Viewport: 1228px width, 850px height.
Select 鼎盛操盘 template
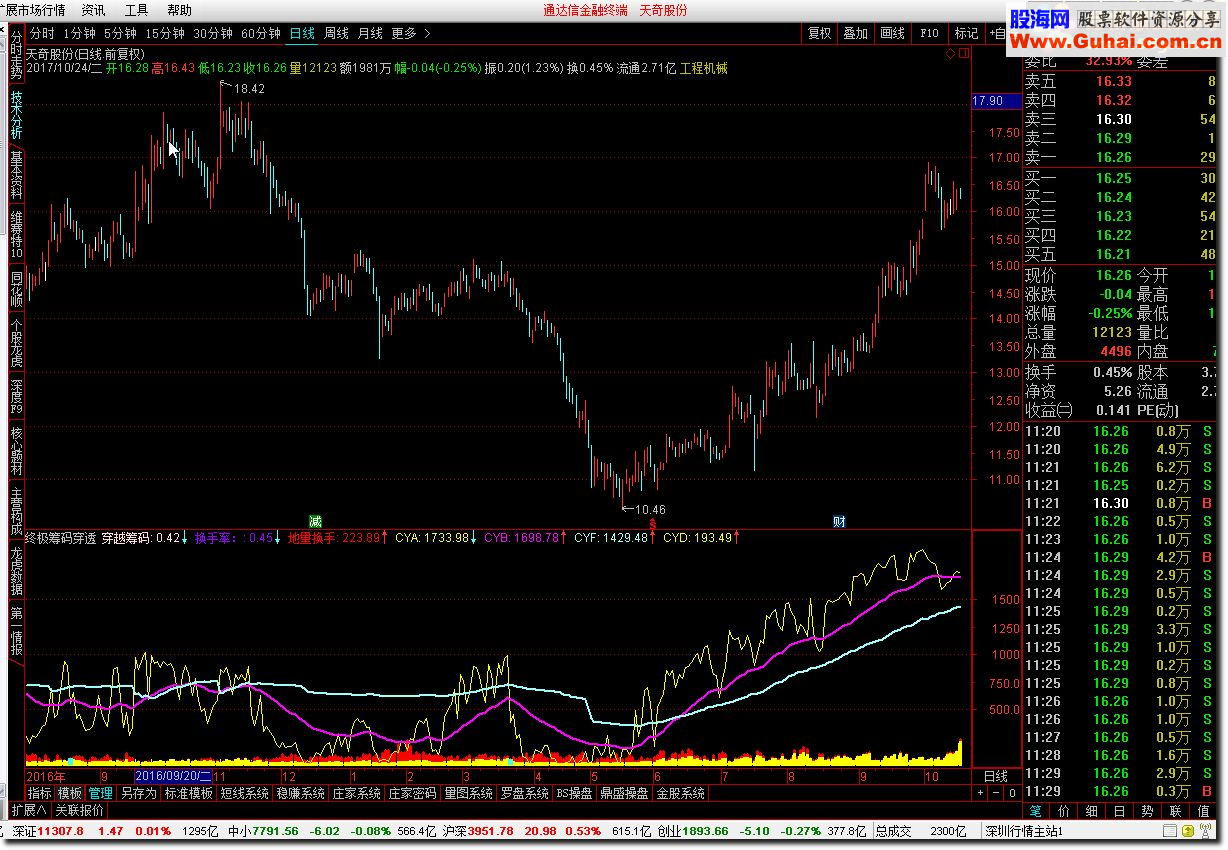click(x=625, y=793)
